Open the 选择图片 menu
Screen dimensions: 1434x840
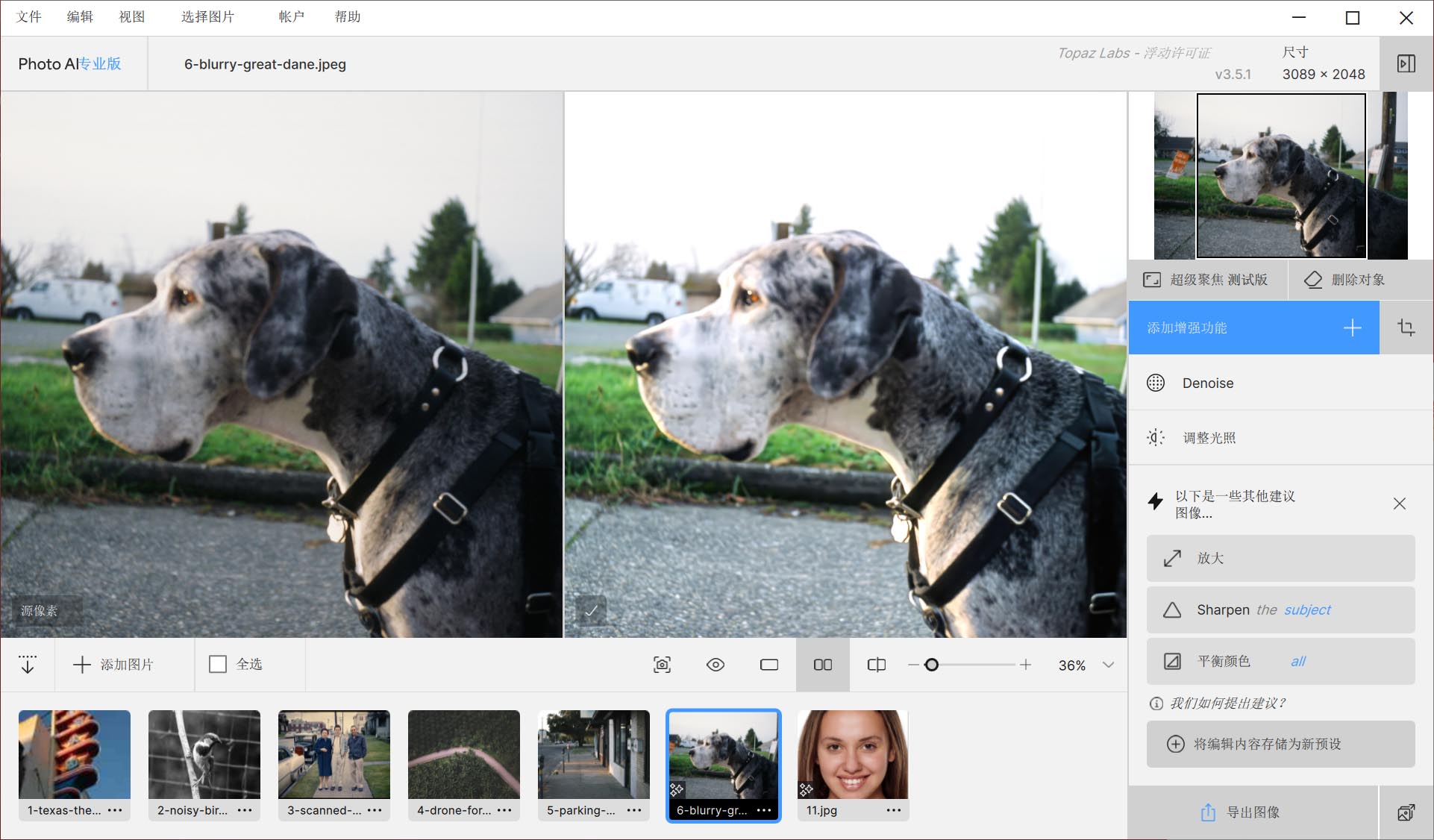point(207,16)
